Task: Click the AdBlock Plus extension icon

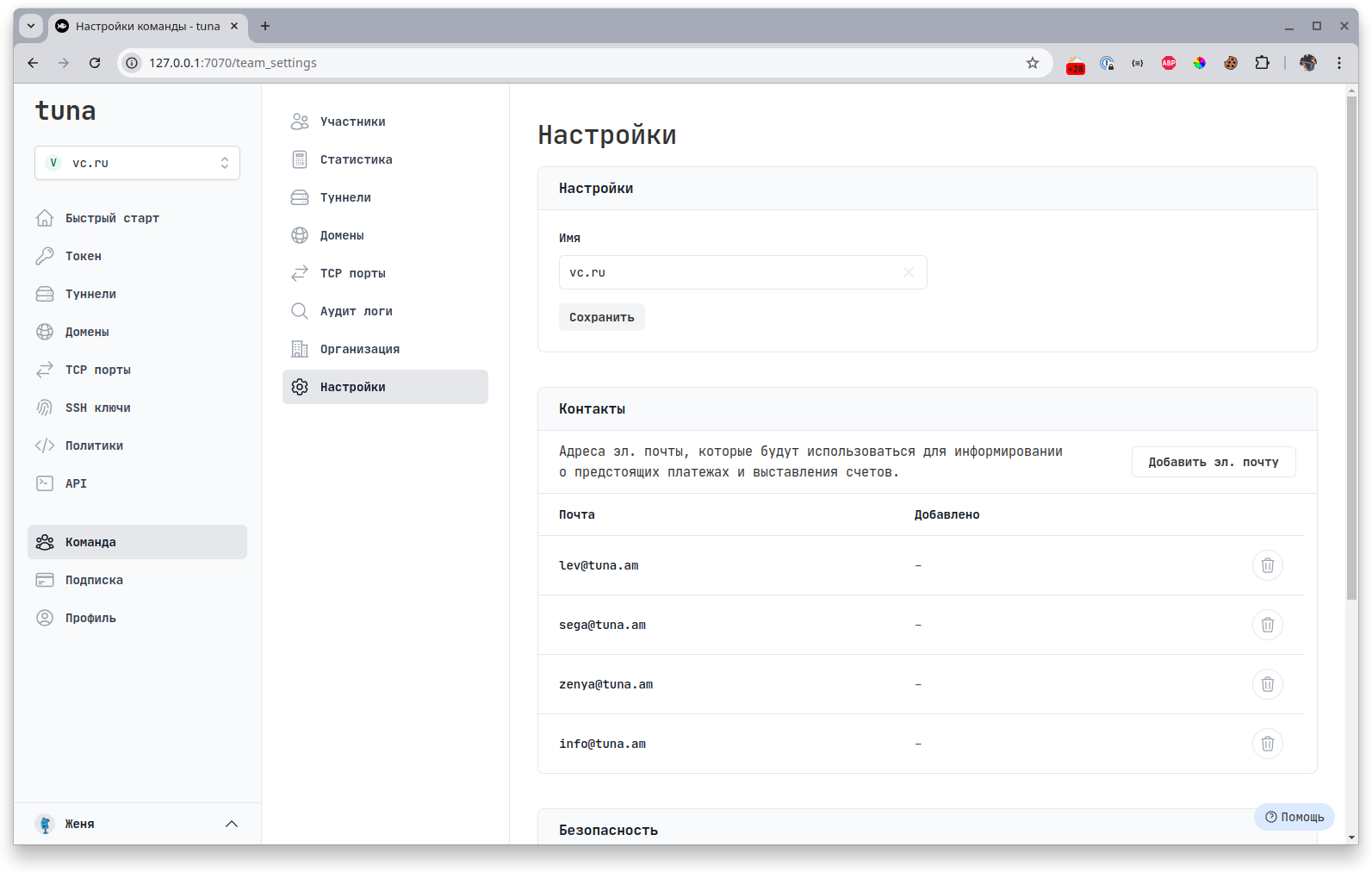Action: pyautogui.click(x=1168, y=63)
